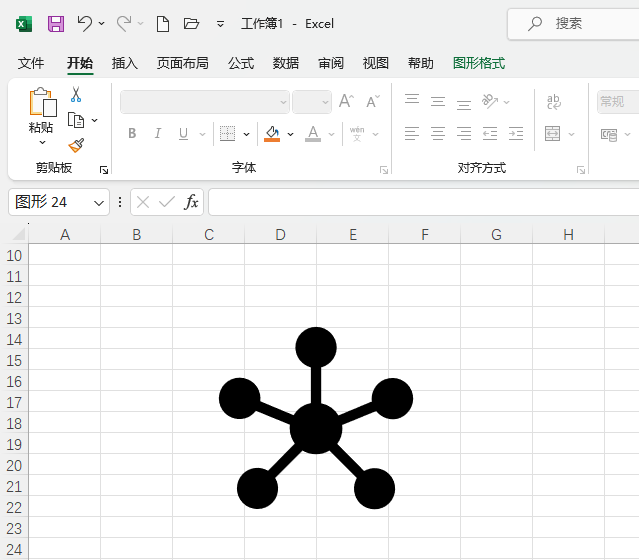This screenshot has width=639, height=560.
Task: Click the 粘贴 paste button
Action: [42, 110]
